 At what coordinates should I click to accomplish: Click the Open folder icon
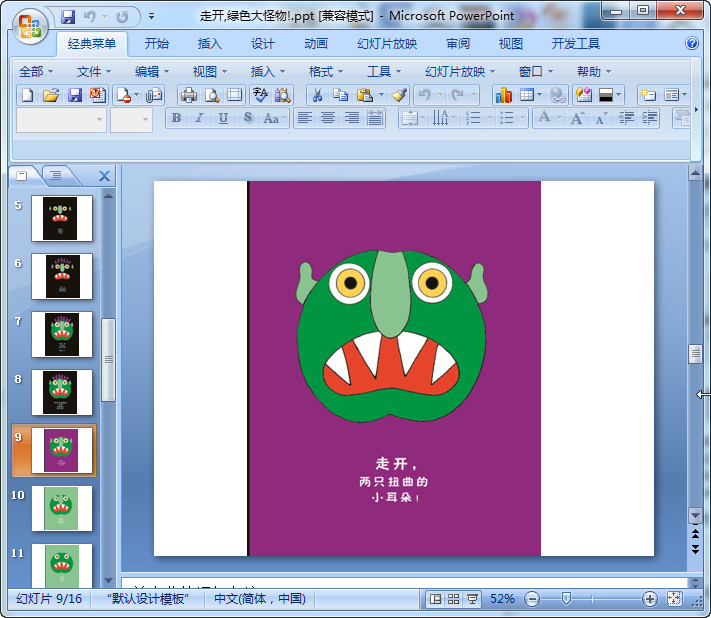(x=51, y=95)
